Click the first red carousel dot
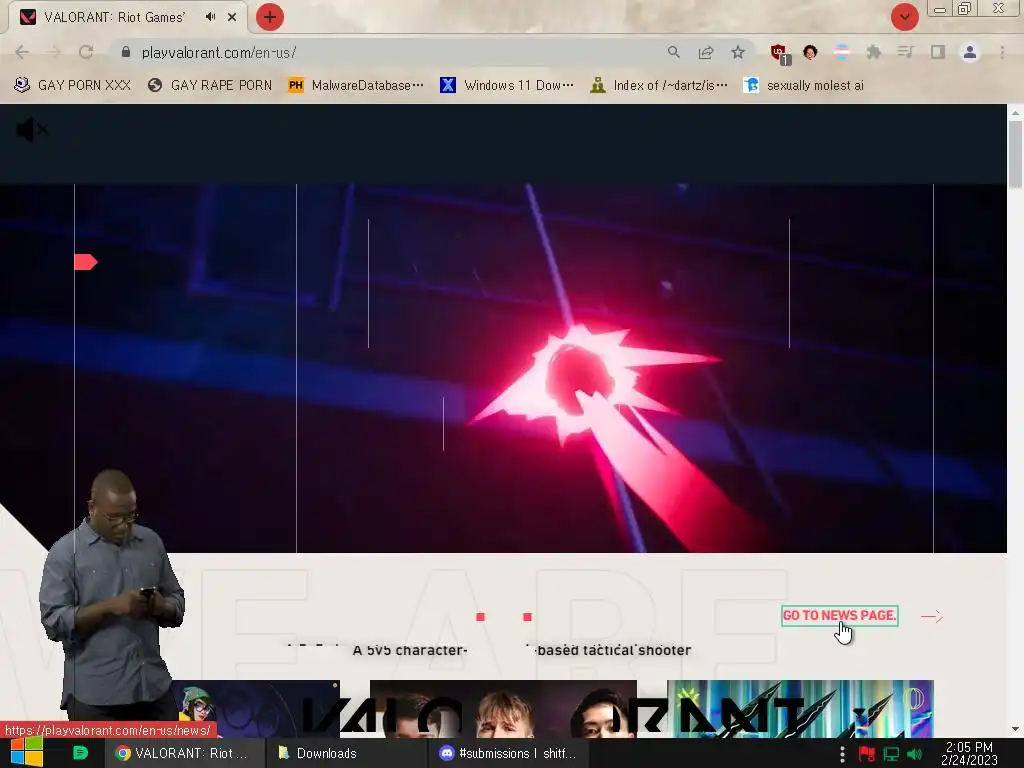This screenshot has height=768, width=1024. (481, 616)
